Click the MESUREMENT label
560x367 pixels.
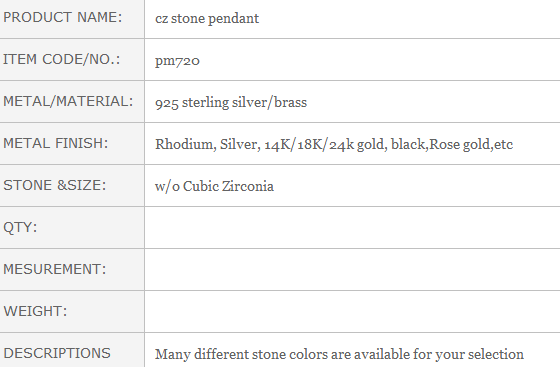point(55,269)
